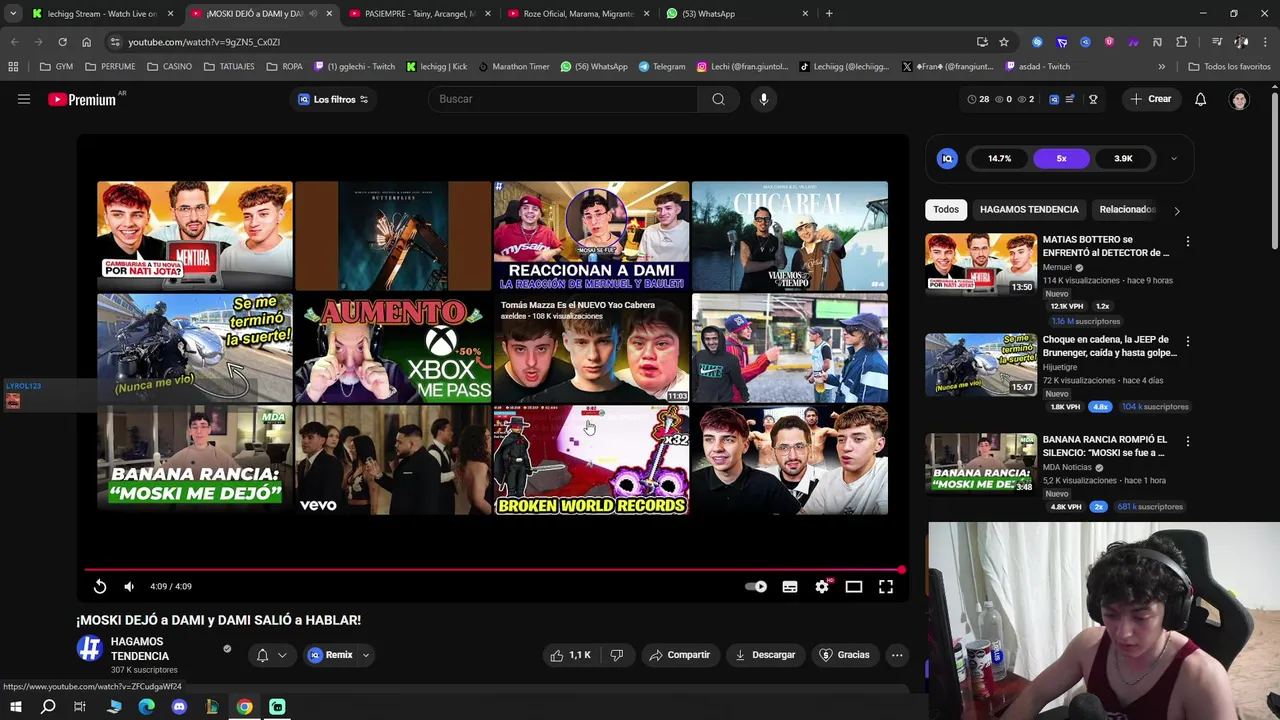The height and width of the screenshot is (720, 1280).
Task: Like the video with 1,1 K likes
Action: coord(570,655)
